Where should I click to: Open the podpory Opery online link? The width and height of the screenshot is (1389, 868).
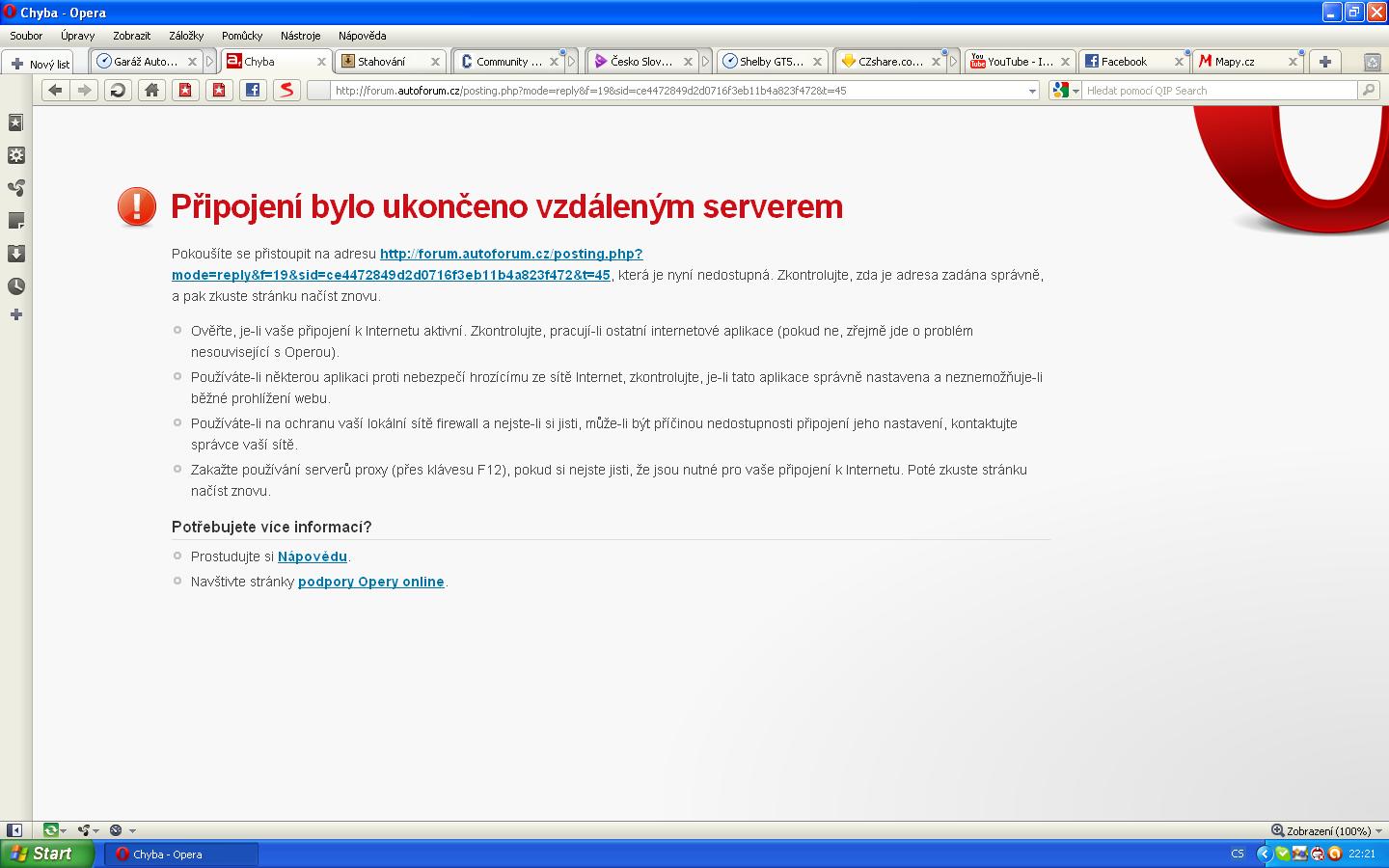371,582
